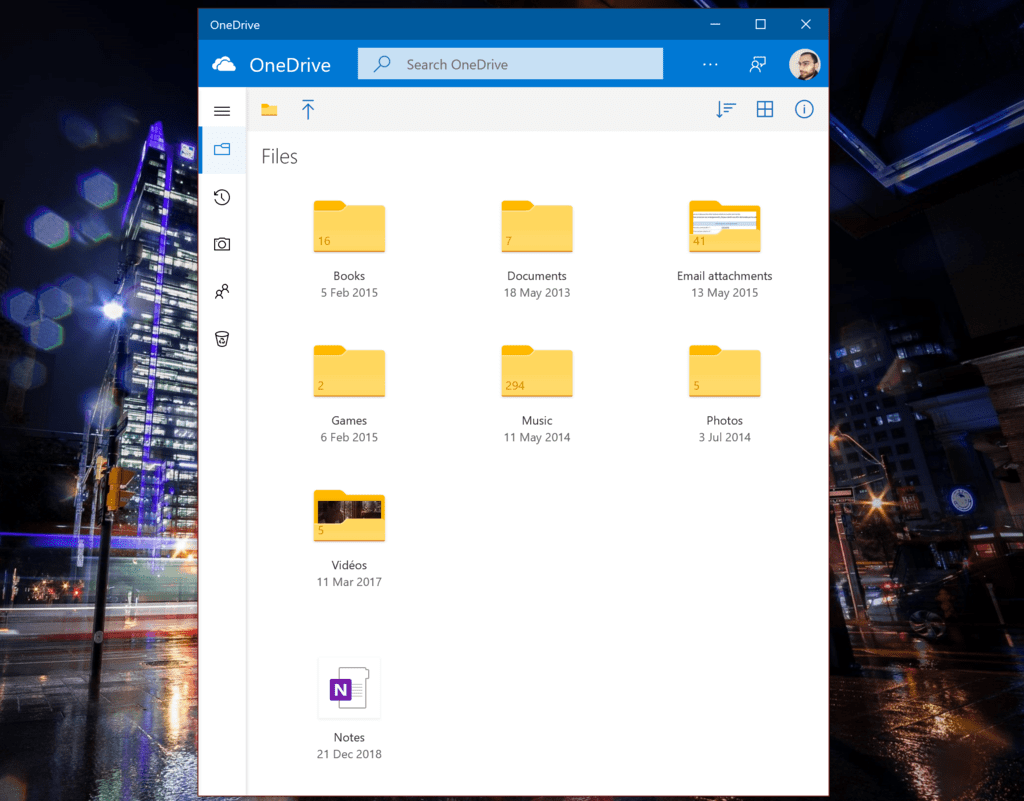Click the Documents folder name label
The width and height of the screenshot is (1024, 801).
537,276
